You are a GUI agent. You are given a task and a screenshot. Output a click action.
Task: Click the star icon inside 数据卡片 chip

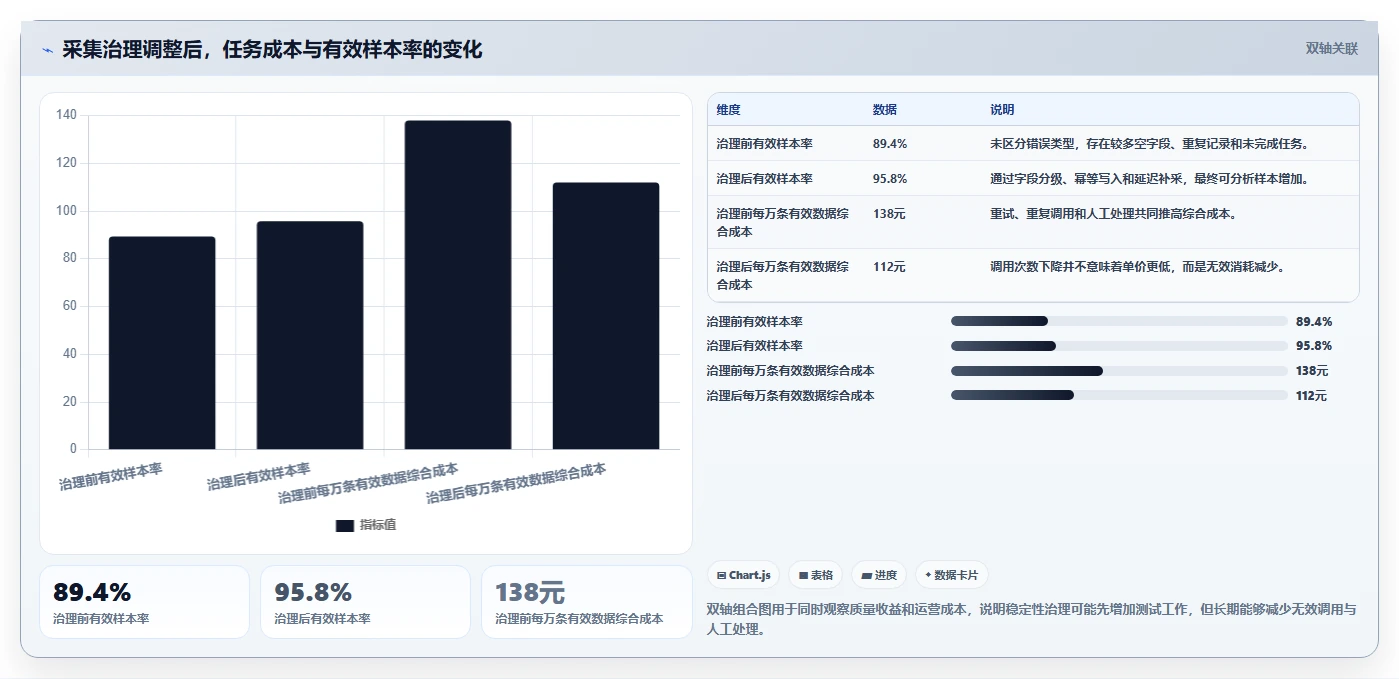tap(928, 575)
